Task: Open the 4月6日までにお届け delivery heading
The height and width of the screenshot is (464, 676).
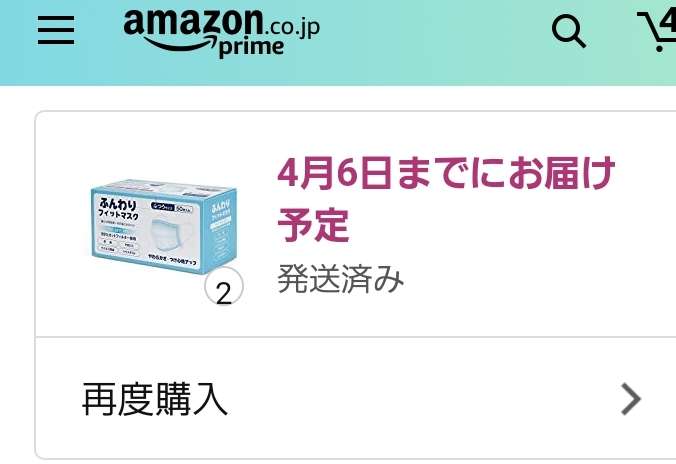Action: coord(446,173)
